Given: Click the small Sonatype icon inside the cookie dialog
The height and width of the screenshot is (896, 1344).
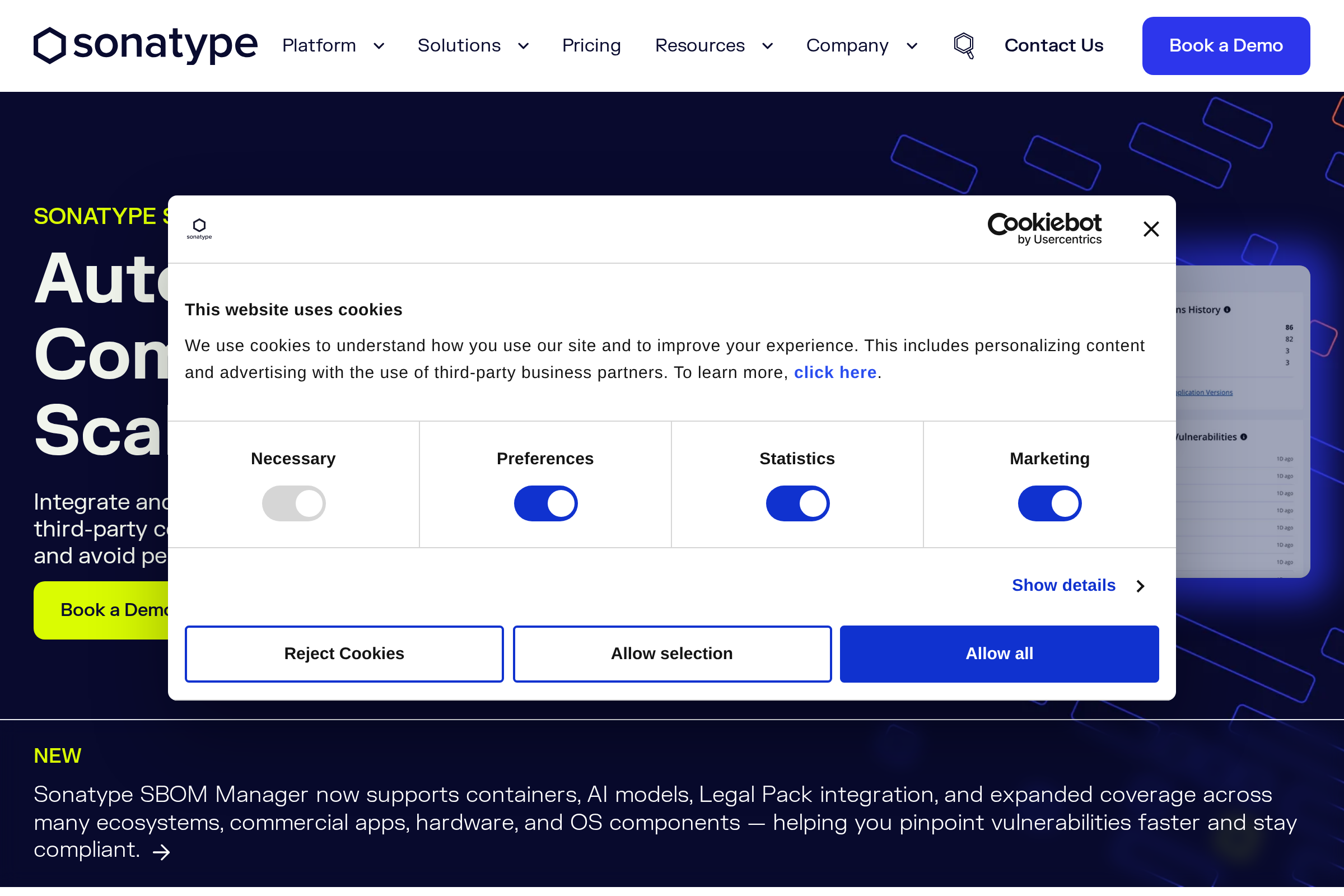Looking at the screenshot, I should (x=199, y=228).
